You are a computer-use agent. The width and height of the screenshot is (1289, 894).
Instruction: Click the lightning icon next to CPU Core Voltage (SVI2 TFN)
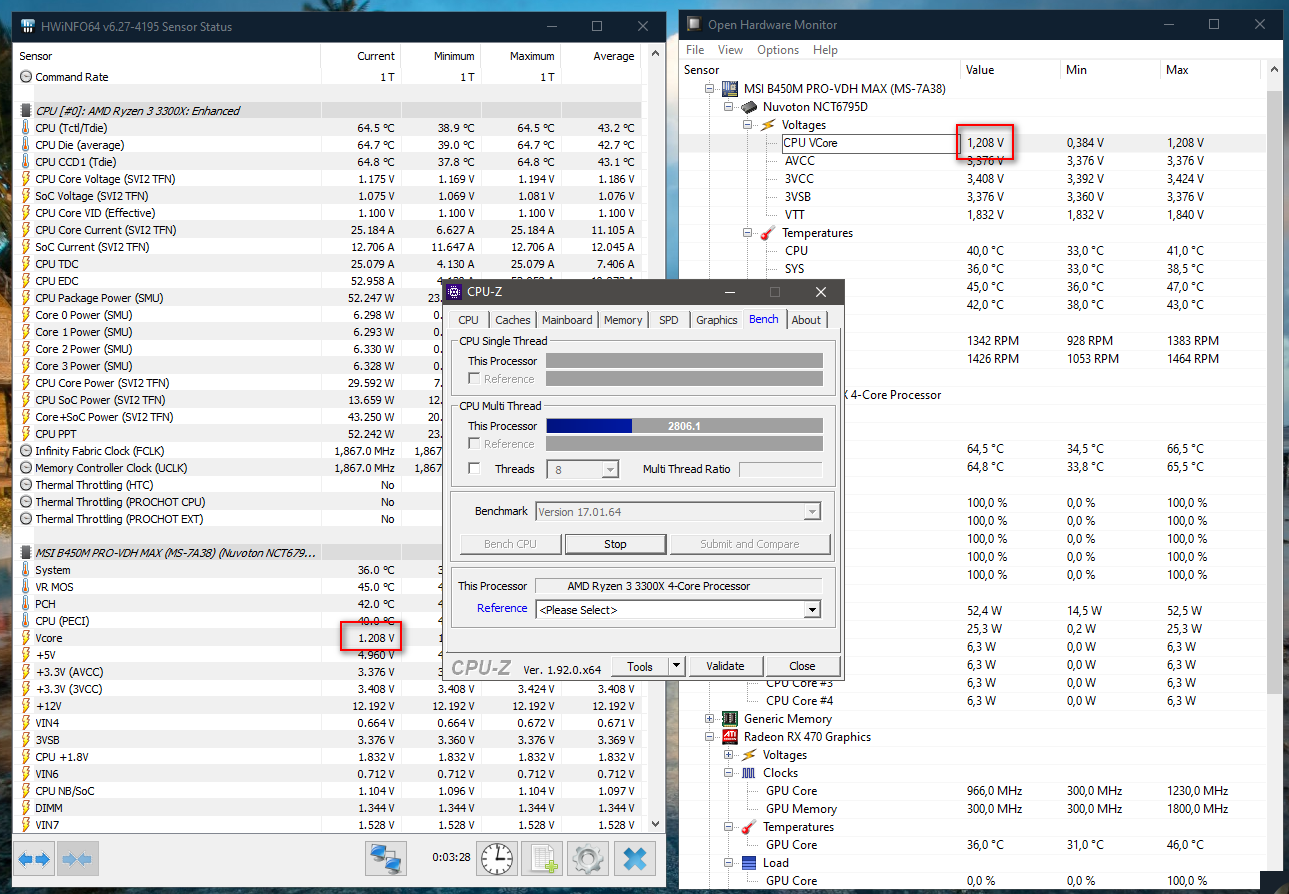click(26, 179)
